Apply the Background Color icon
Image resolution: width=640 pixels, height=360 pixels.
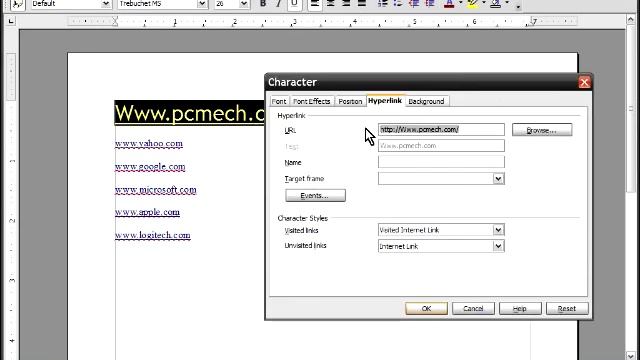496,4
